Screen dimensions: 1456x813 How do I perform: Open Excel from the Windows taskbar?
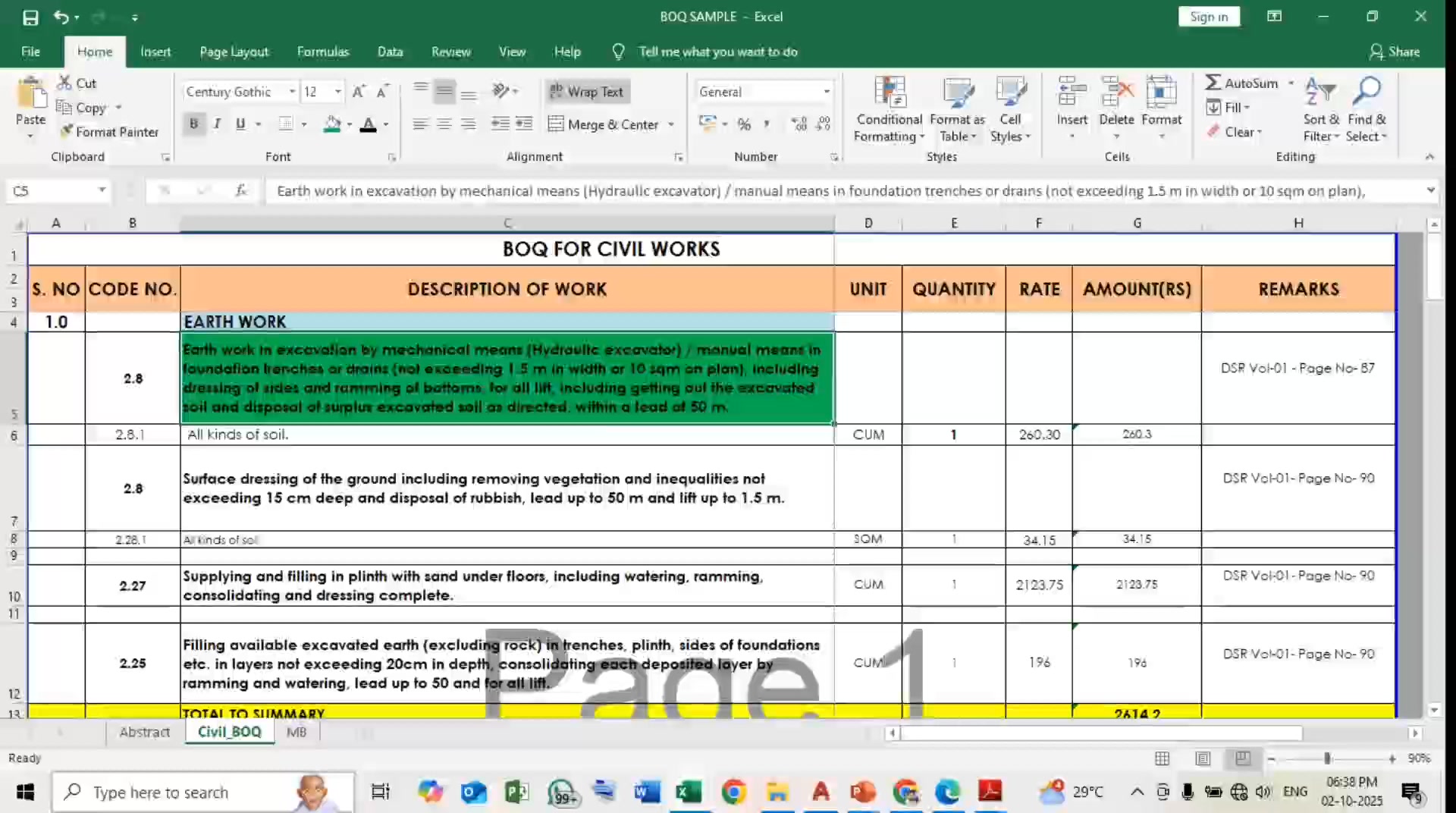689,793
